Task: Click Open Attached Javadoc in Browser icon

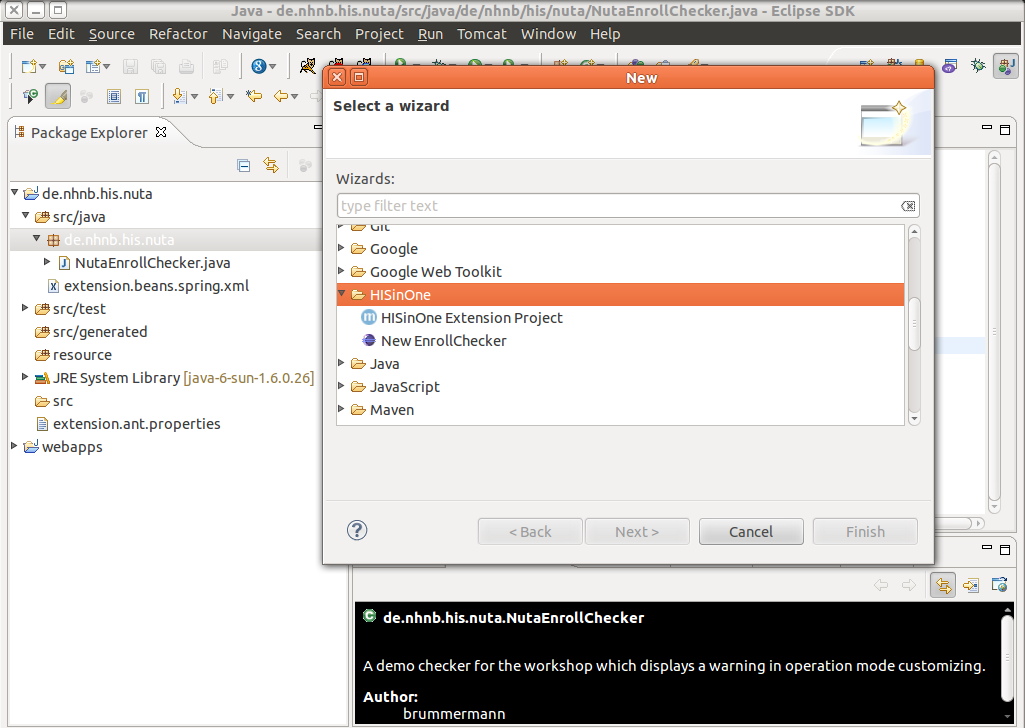Action: [x=998, y=585]
